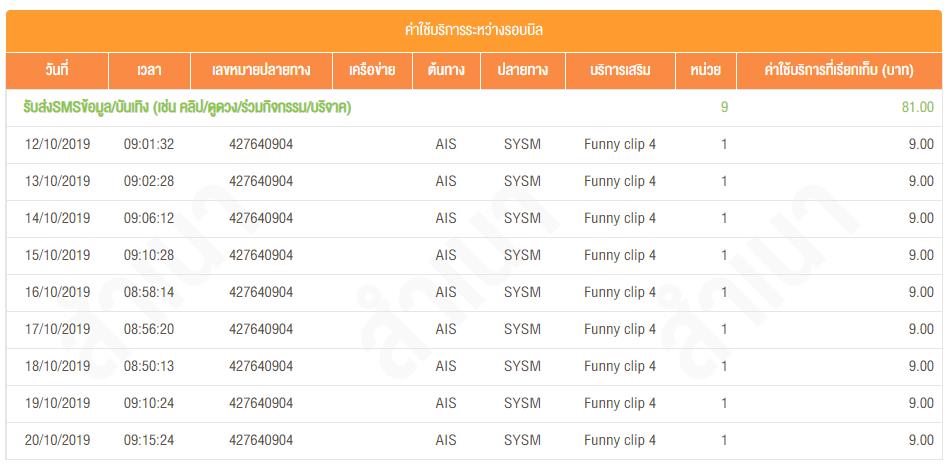Screen dimensions: 945x466
Task: Click the ต้นทาง column header
Action: click(447, 71)
